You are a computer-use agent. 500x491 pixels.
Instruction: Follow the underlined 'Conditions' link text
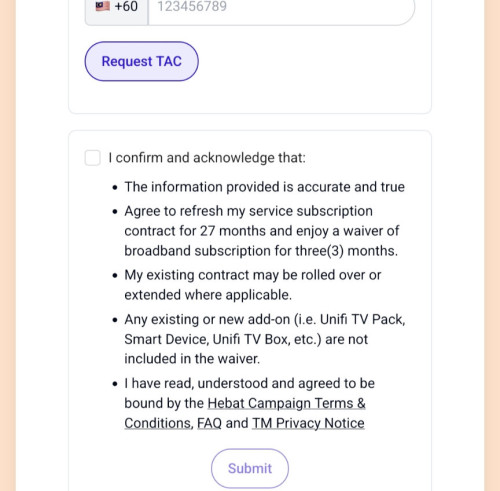tap(159, 423)
